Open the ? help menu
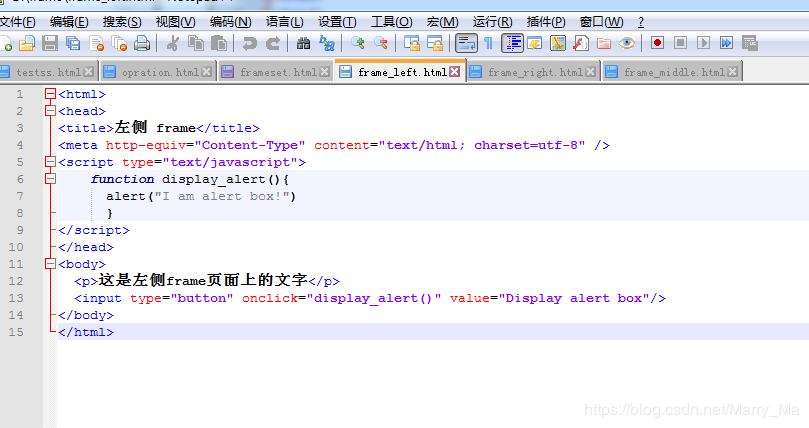This screenshot has height=428, width=809. coord(641,22)
